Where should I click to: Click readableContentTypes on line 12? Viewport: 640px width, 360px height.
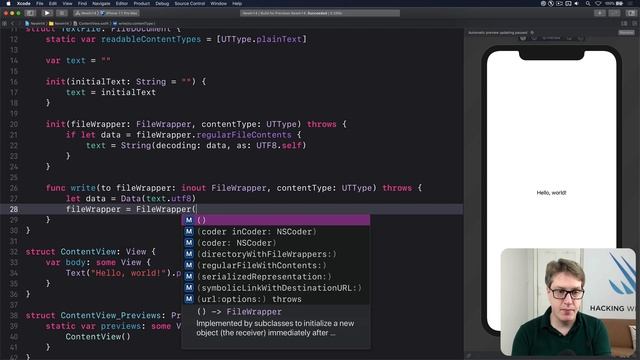pyautogui.click(x=151, y=40)
